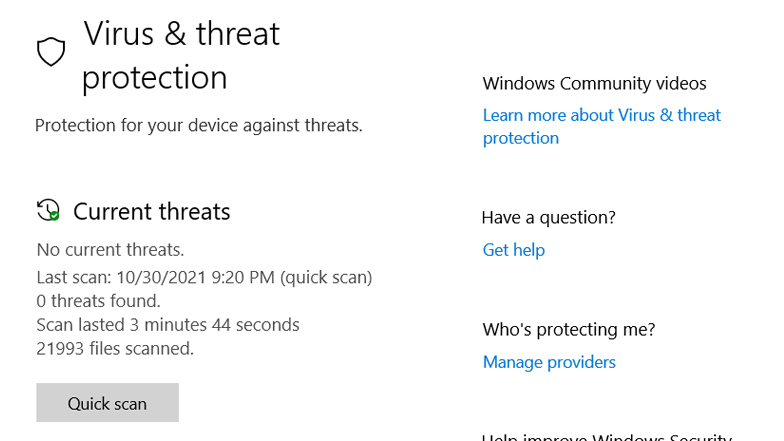The height and width of the screenshot is (441, 784).
Task: Click the No current threats status text
Action: tap(110, 250)
